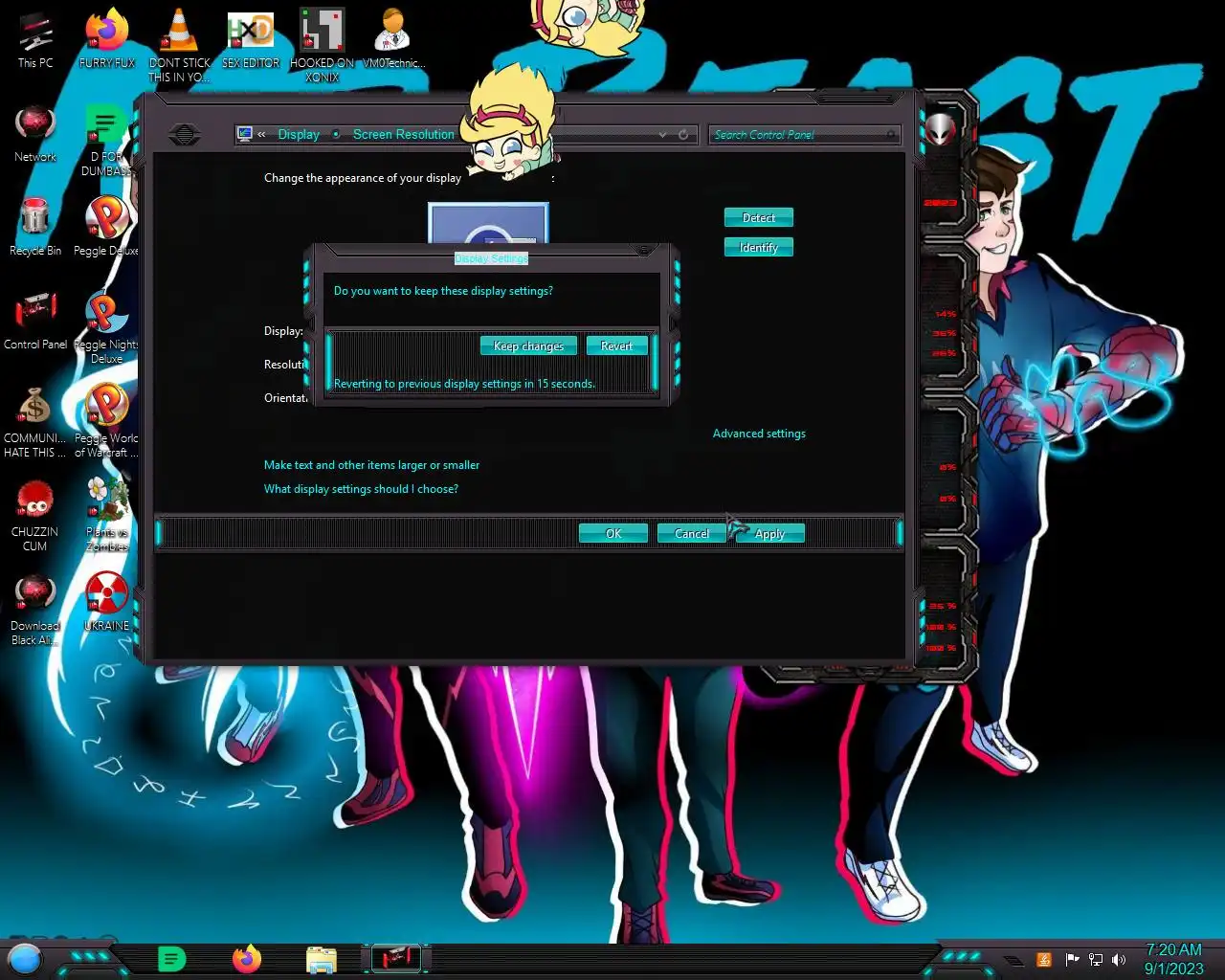This screenshot has width=1225, height=980.
Task: Open the Peggle Deluxe desktop icon
Action: pos(106,227)
